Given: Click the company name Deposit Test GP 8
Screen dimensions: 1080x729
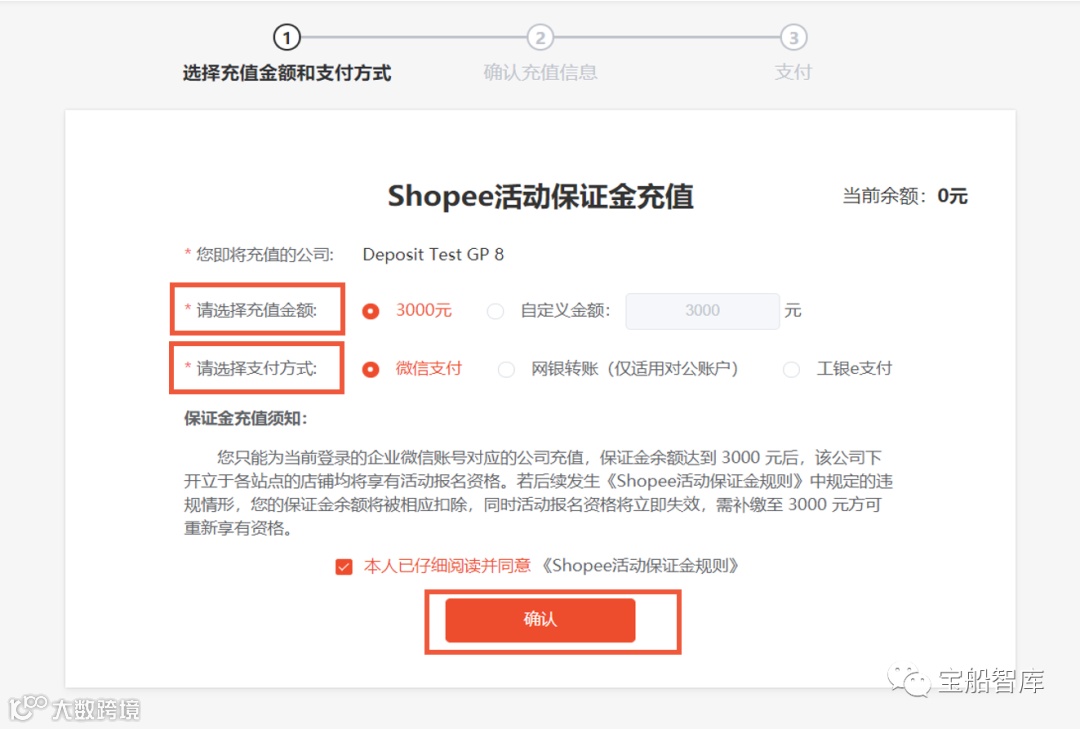Looking at the screenshot, I should [433, 254].
